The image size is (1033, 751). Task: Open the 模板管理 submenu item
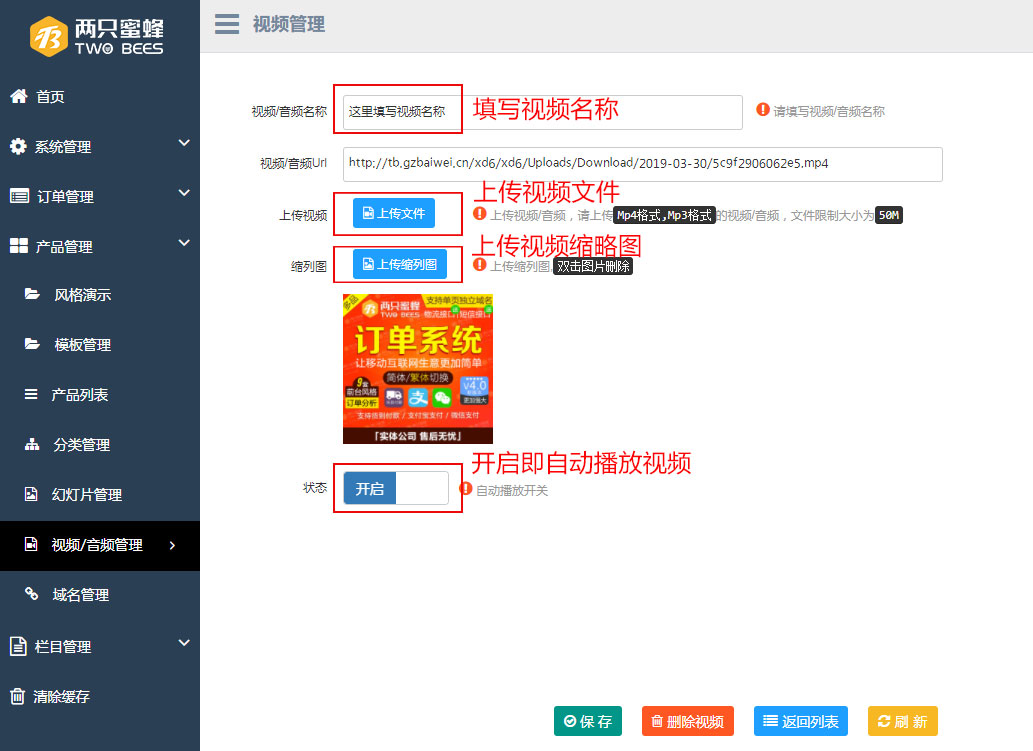click(100, 345)
